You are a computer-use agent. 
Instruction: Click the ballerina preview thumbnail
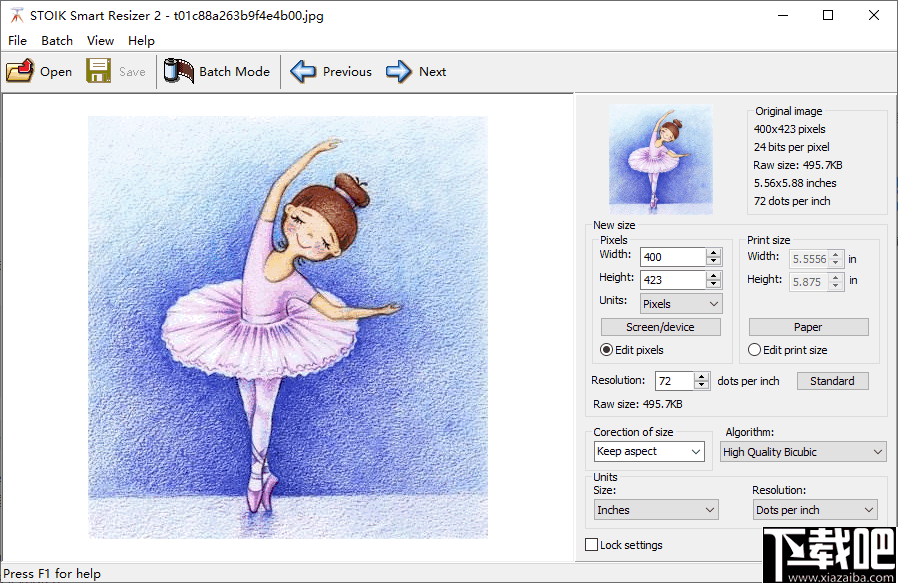click(660, 159)
